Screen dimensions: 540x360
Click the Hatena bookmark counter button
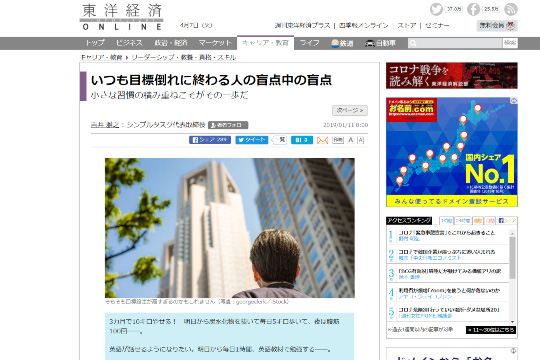point(302,140)
